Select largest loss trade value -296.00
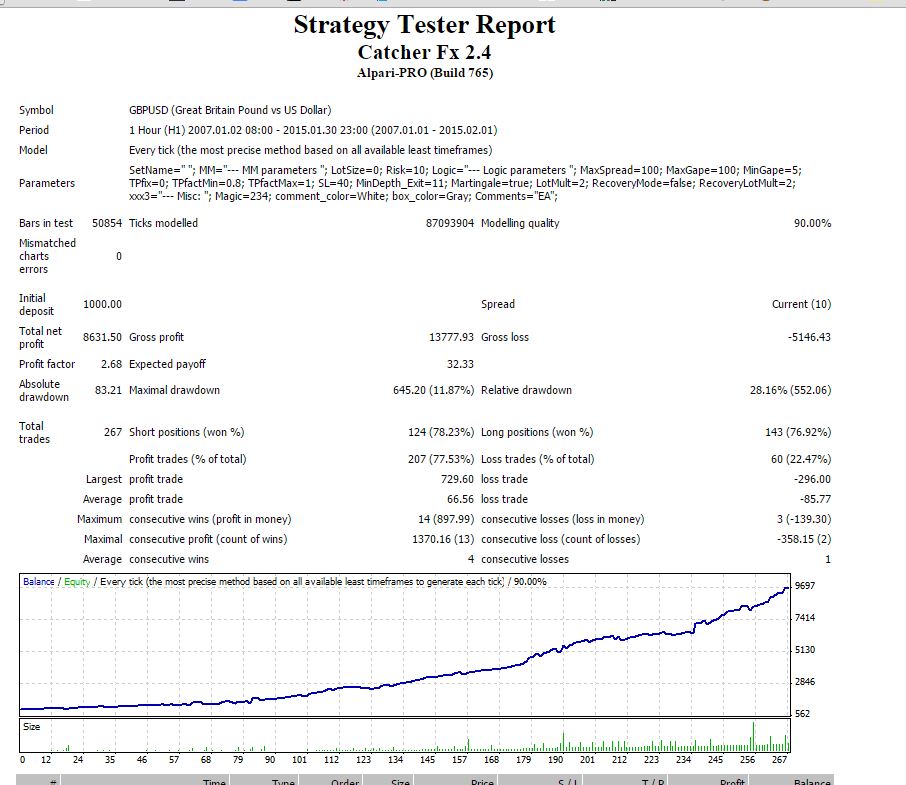 812,479
